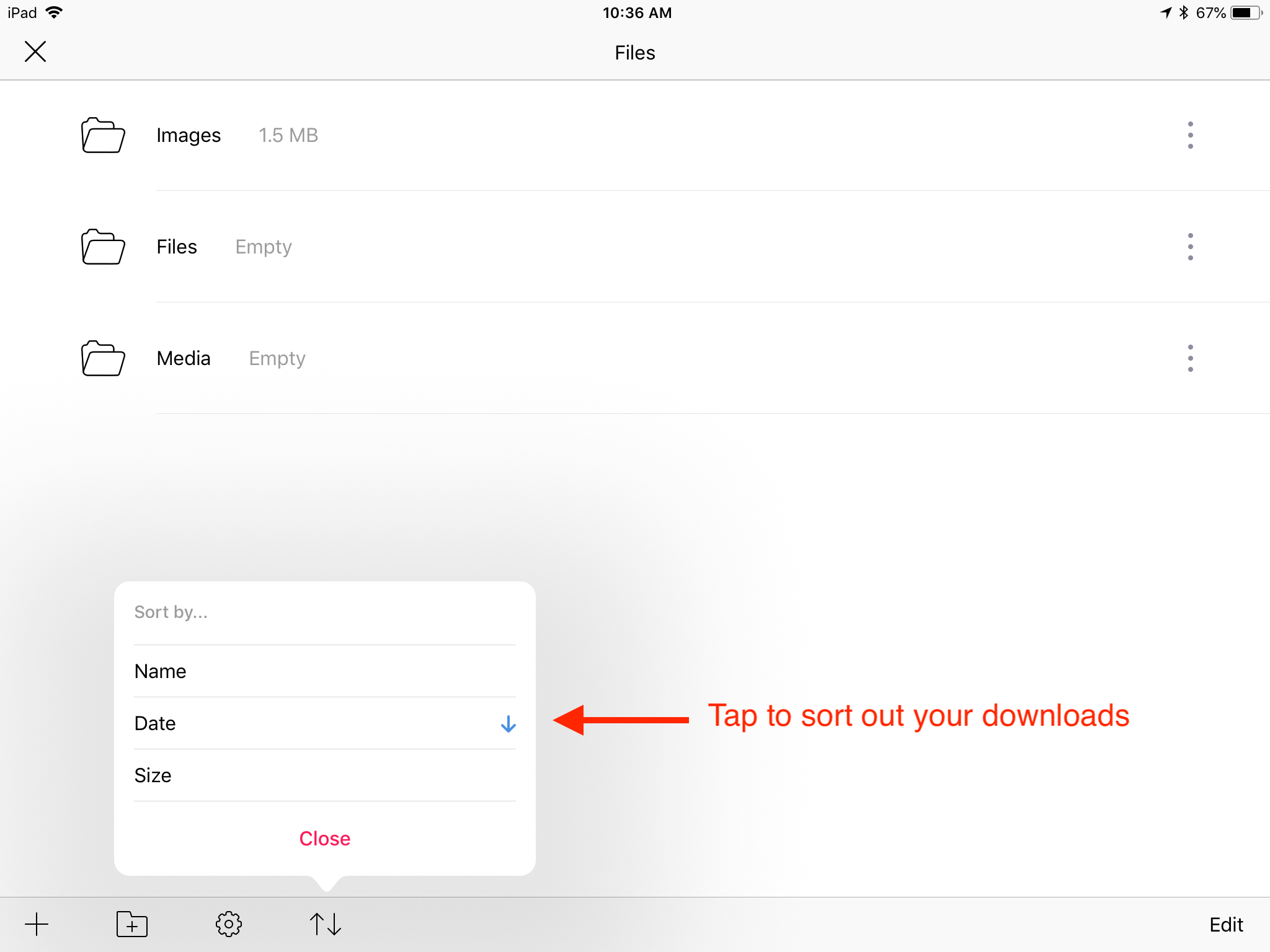Open settings gear in bottom toolbar
This screenshot has width=1270, height=952.
point(229,924)
